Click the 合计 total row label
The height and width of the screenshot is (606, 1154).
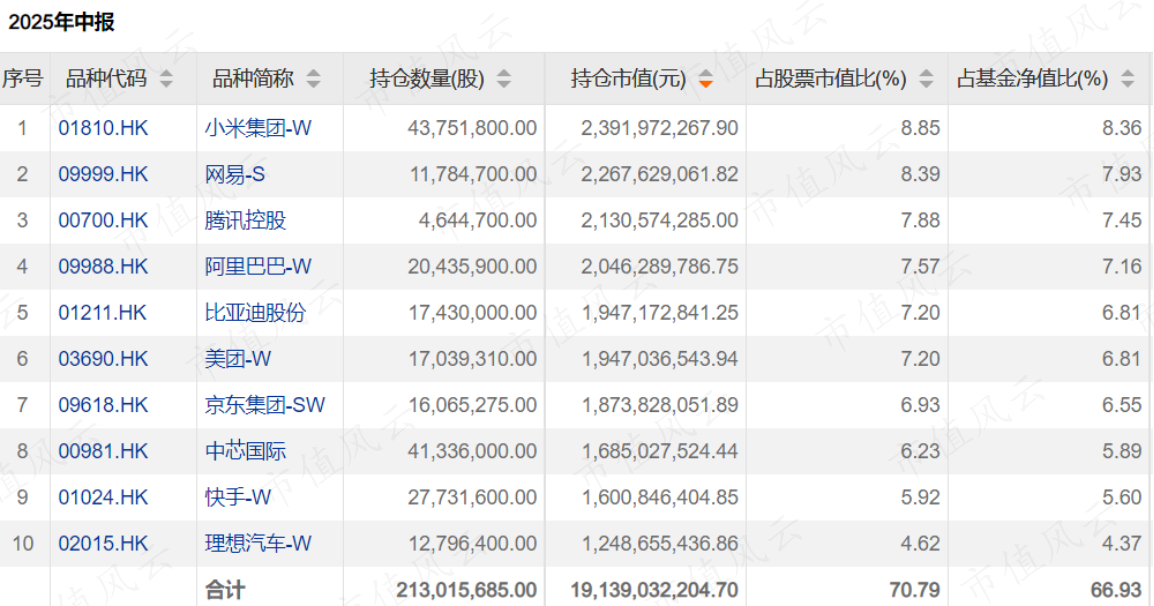[224, 590]
